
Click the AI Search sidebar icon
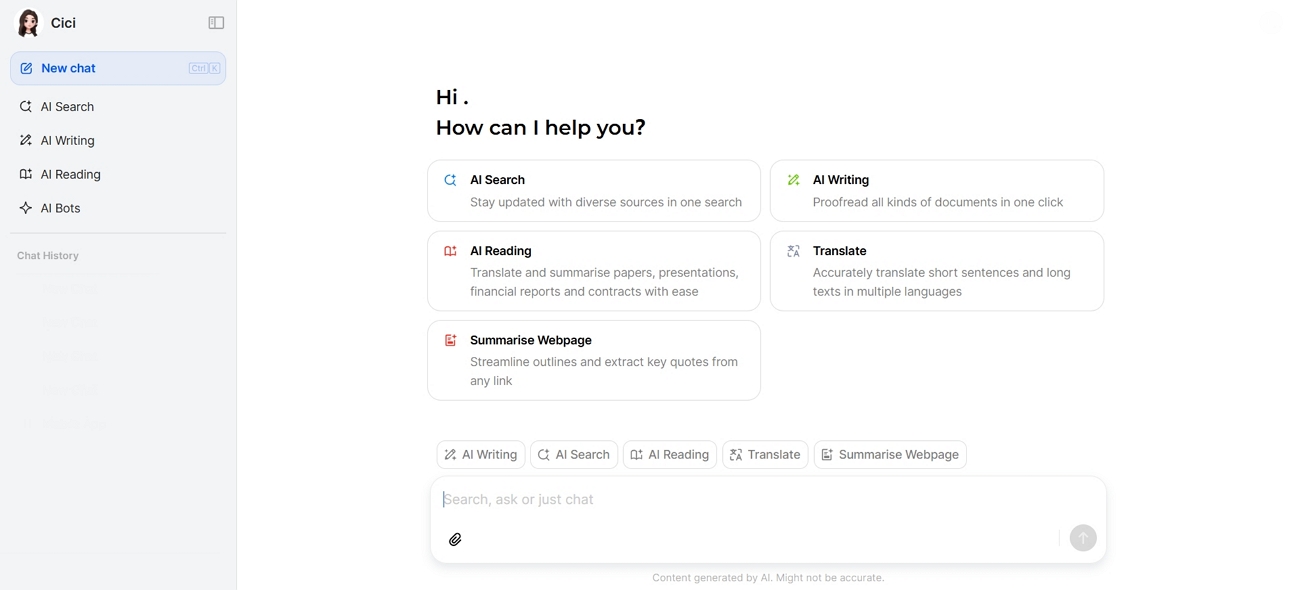(26, 107)
